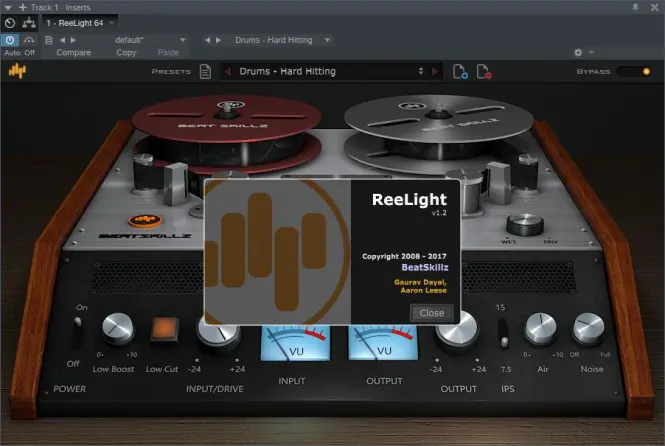The height and width of the screenshot is (446, 665).
Task: Adjust the Air knob
Action: [x=541, y=329]
